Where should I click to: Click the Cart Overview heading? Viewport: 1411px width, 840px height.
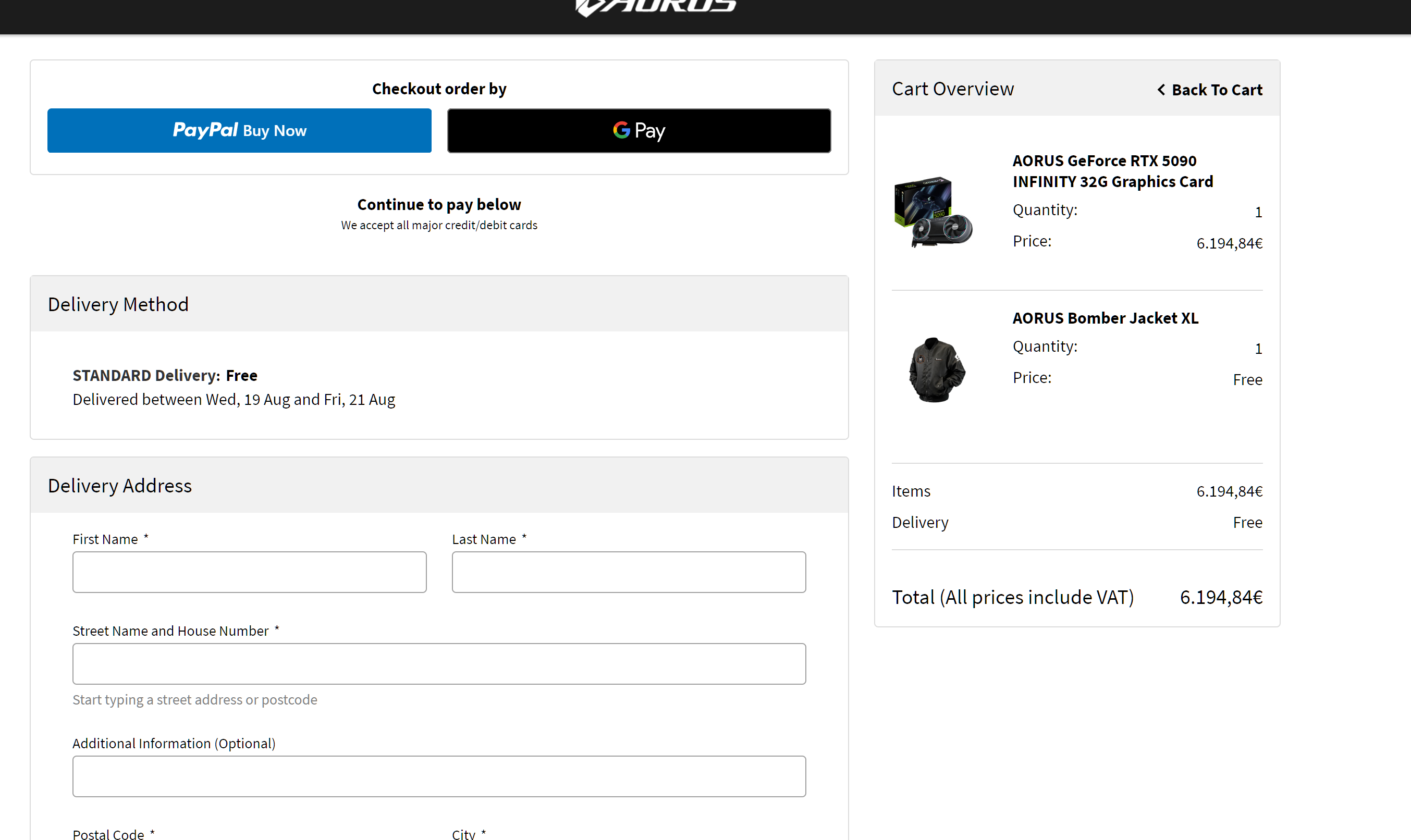tap(953, 89)
